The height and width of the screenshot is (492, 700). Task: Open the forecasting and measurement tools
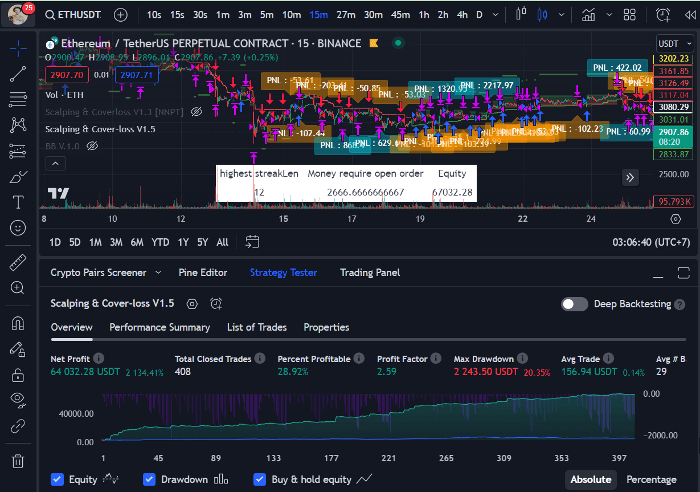click(18, 151)
